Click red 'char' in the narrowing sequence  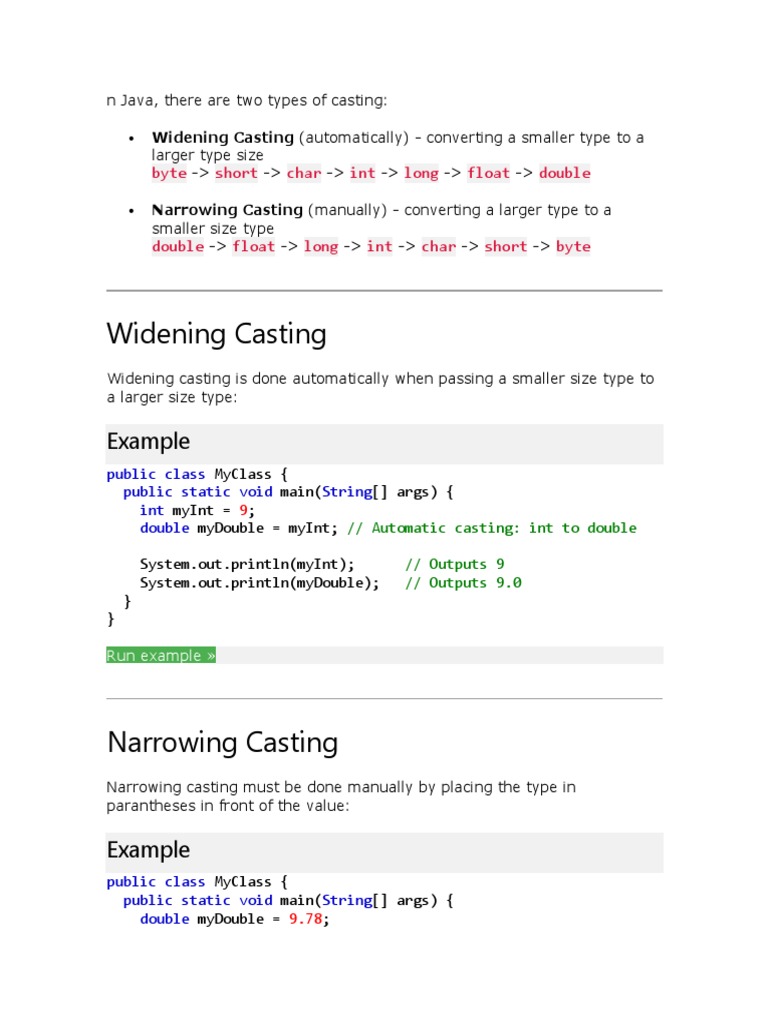438,247
